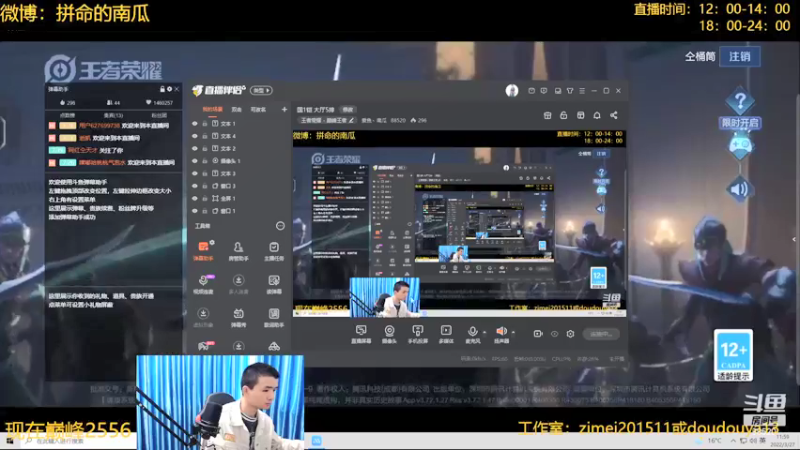Click the 注销 logout button in the game

pyautogui.click(x=739, y=56)
